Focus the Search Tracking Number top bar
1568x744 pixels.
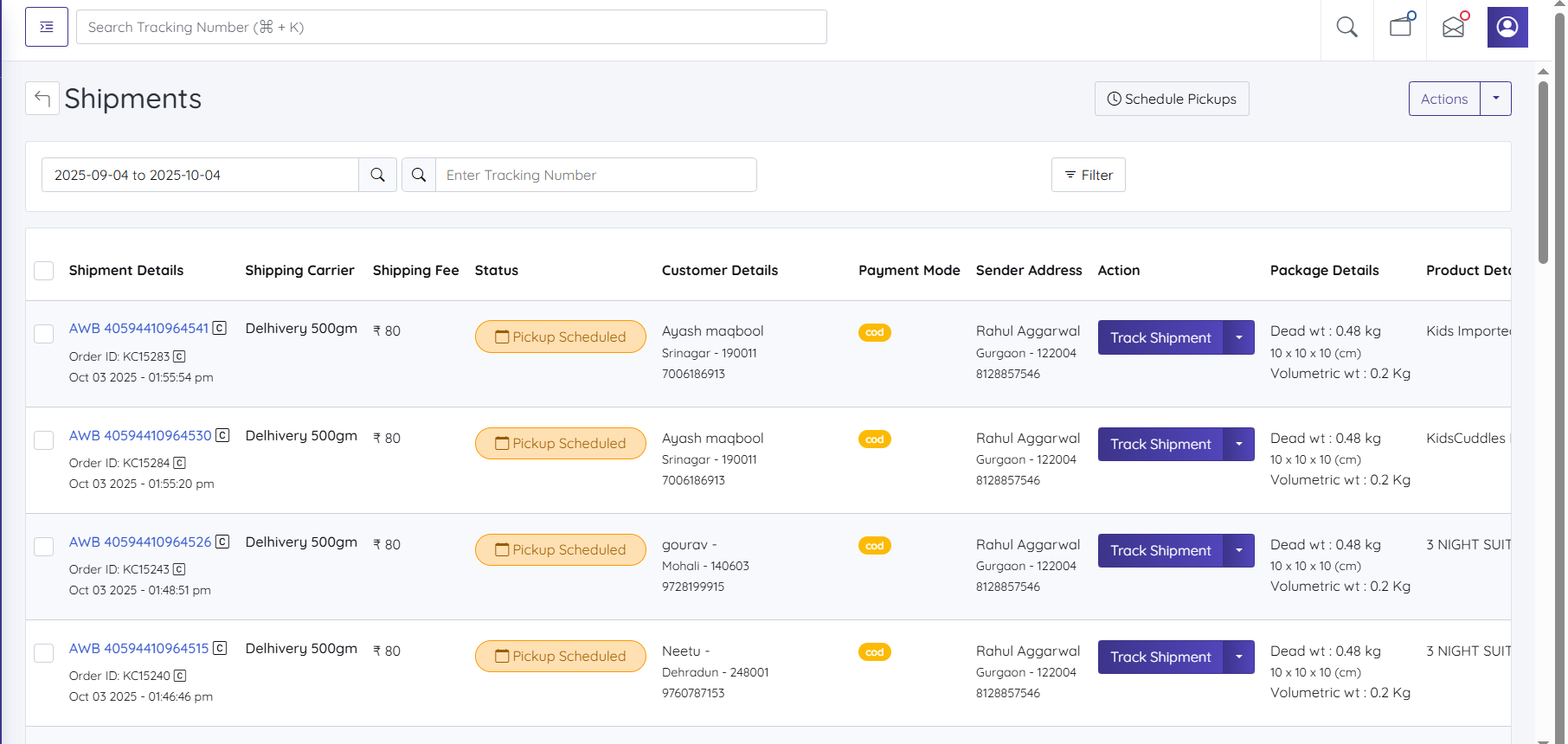[452, 27]
